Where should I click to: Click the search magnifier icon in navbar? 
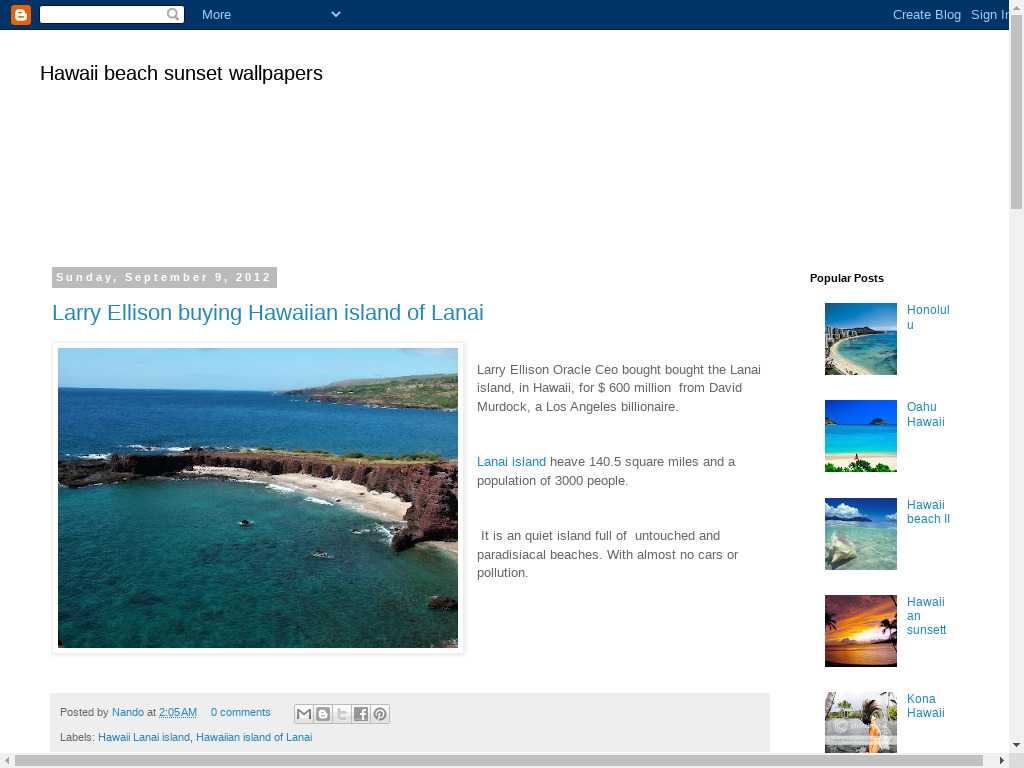click(x=173, y=15)
